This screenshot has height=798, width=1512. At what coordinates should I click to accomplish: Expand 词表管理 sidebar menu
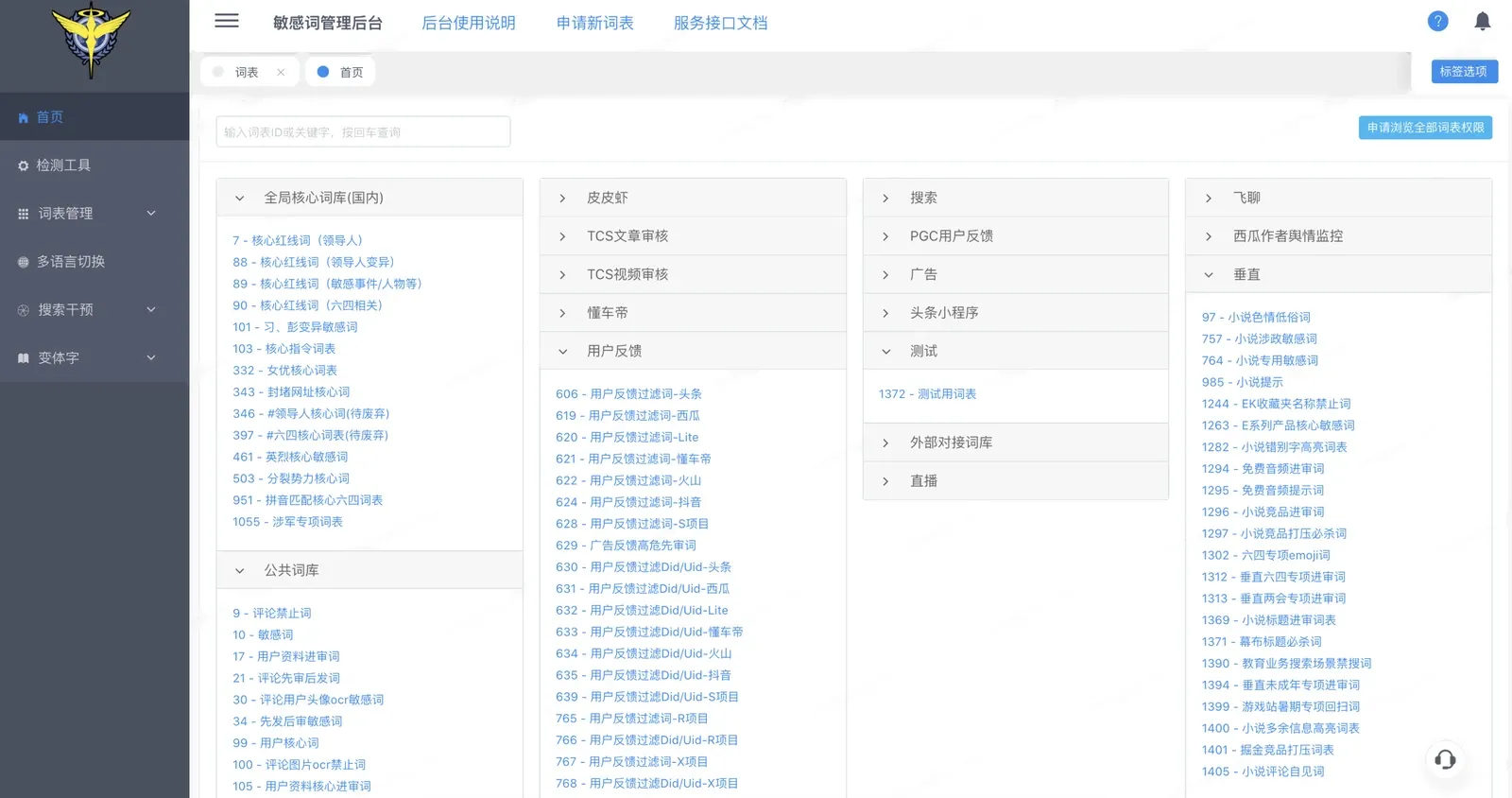click(94, 214)
